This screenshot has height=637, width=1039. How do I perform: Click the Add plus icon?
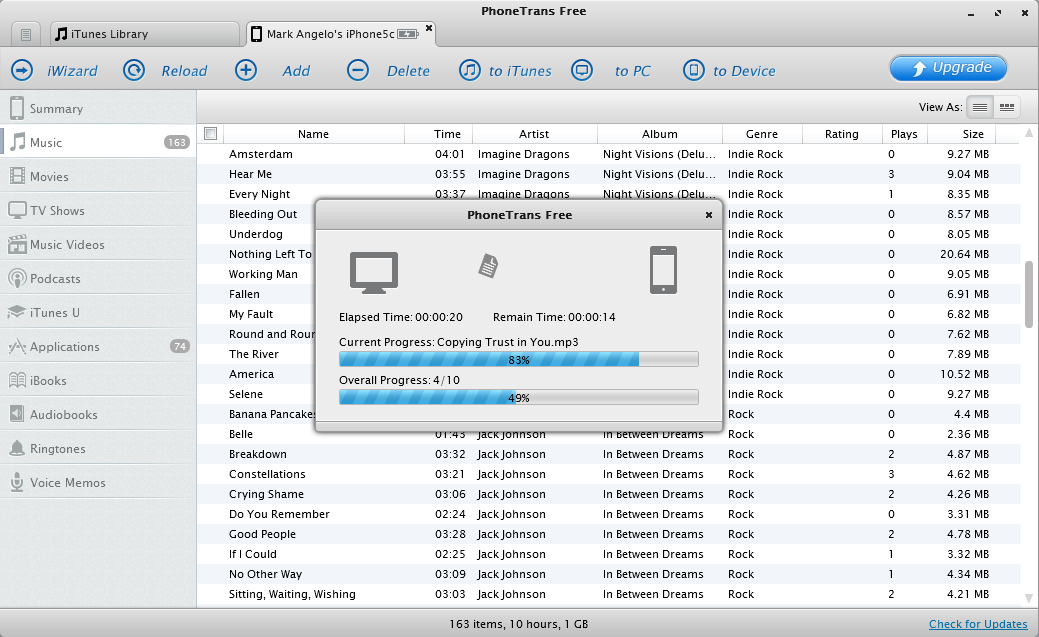click(x=246, y=70)
